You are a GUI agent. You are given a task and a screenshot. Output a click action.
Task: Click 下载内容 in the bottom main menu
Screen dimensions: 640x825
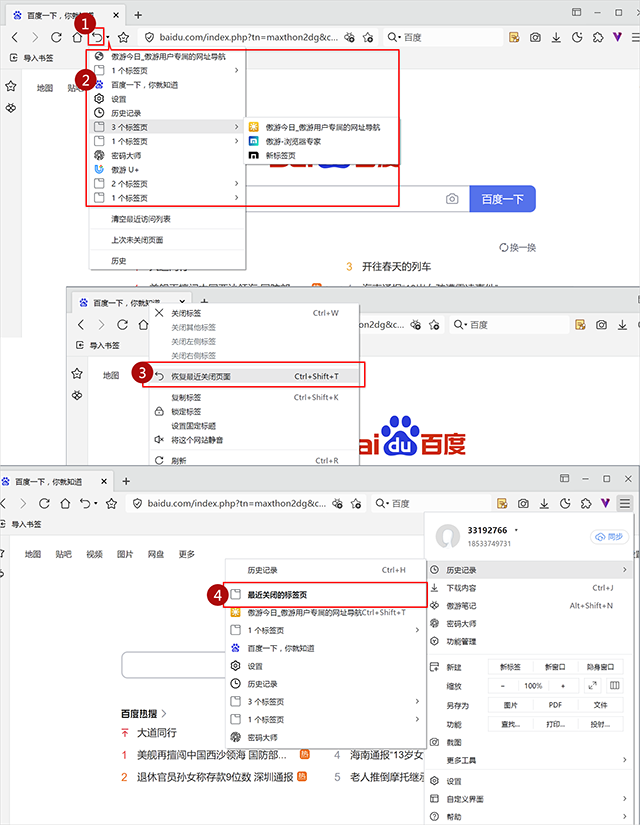[x=529, y=588]
